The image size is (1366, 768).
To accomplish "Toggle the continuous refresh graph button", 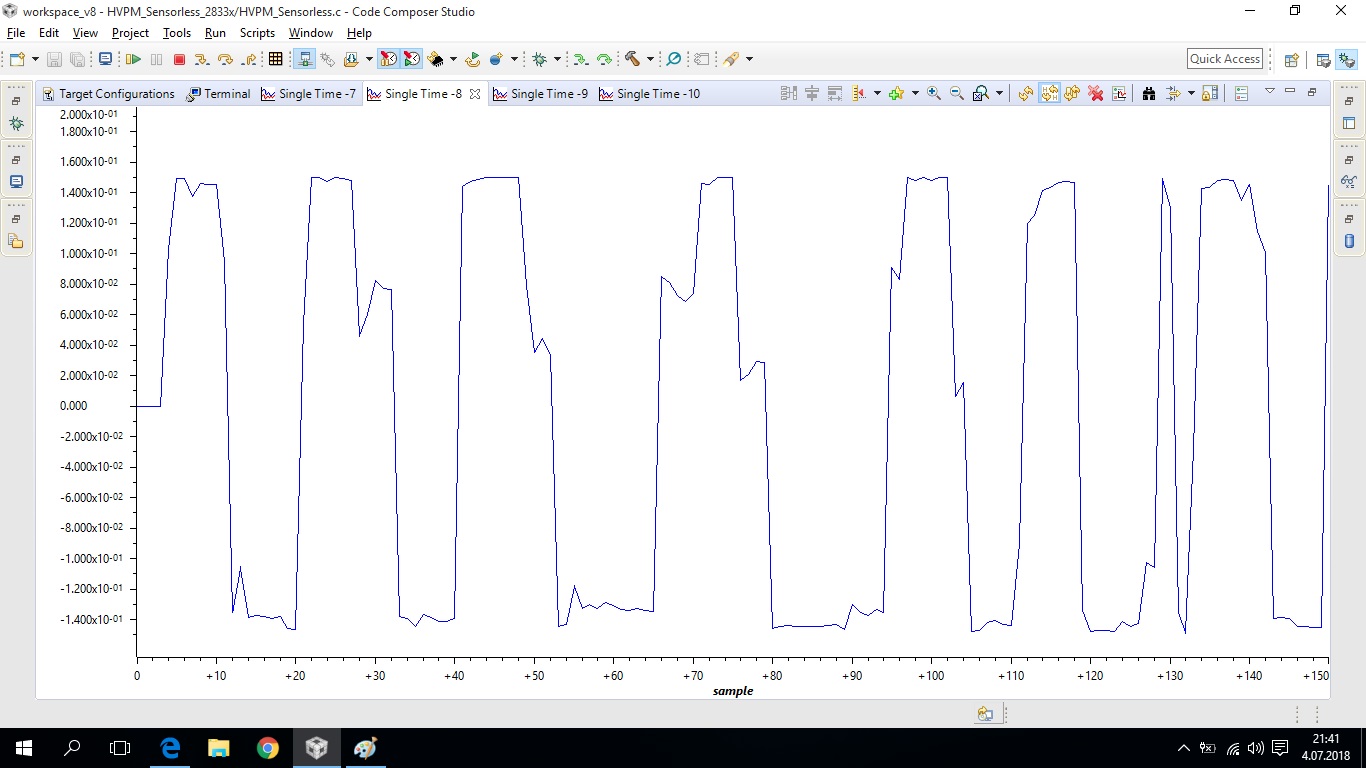I will pos(1049,94).
